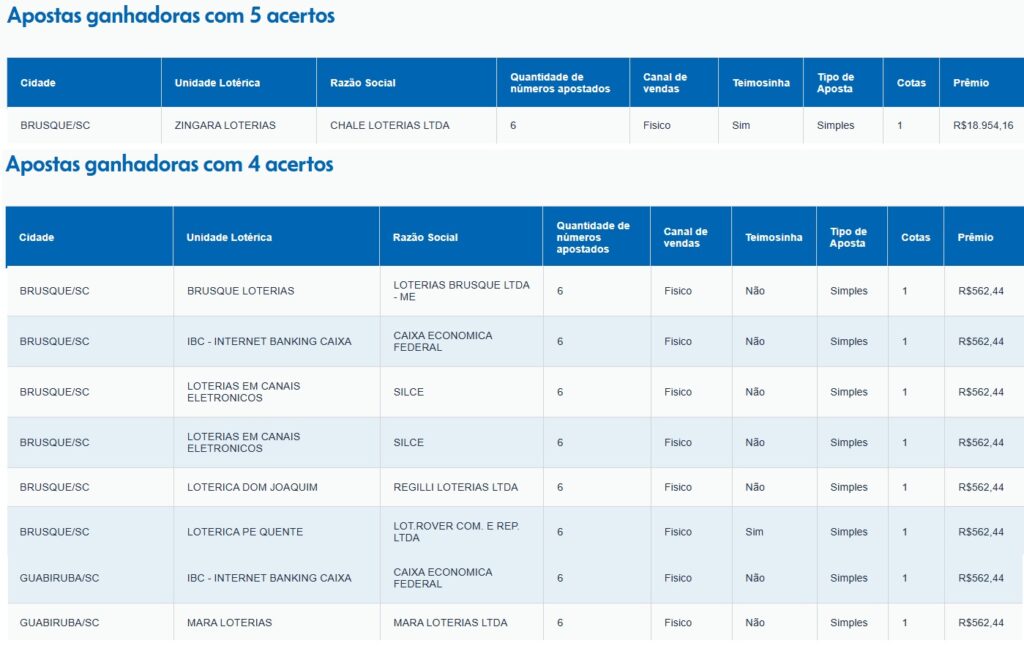Click 'Teimosinha' header in the 4 acertos table
The width and height of the screenshot is (1024, 646).
pyautogui.click(x=773, y=237)
